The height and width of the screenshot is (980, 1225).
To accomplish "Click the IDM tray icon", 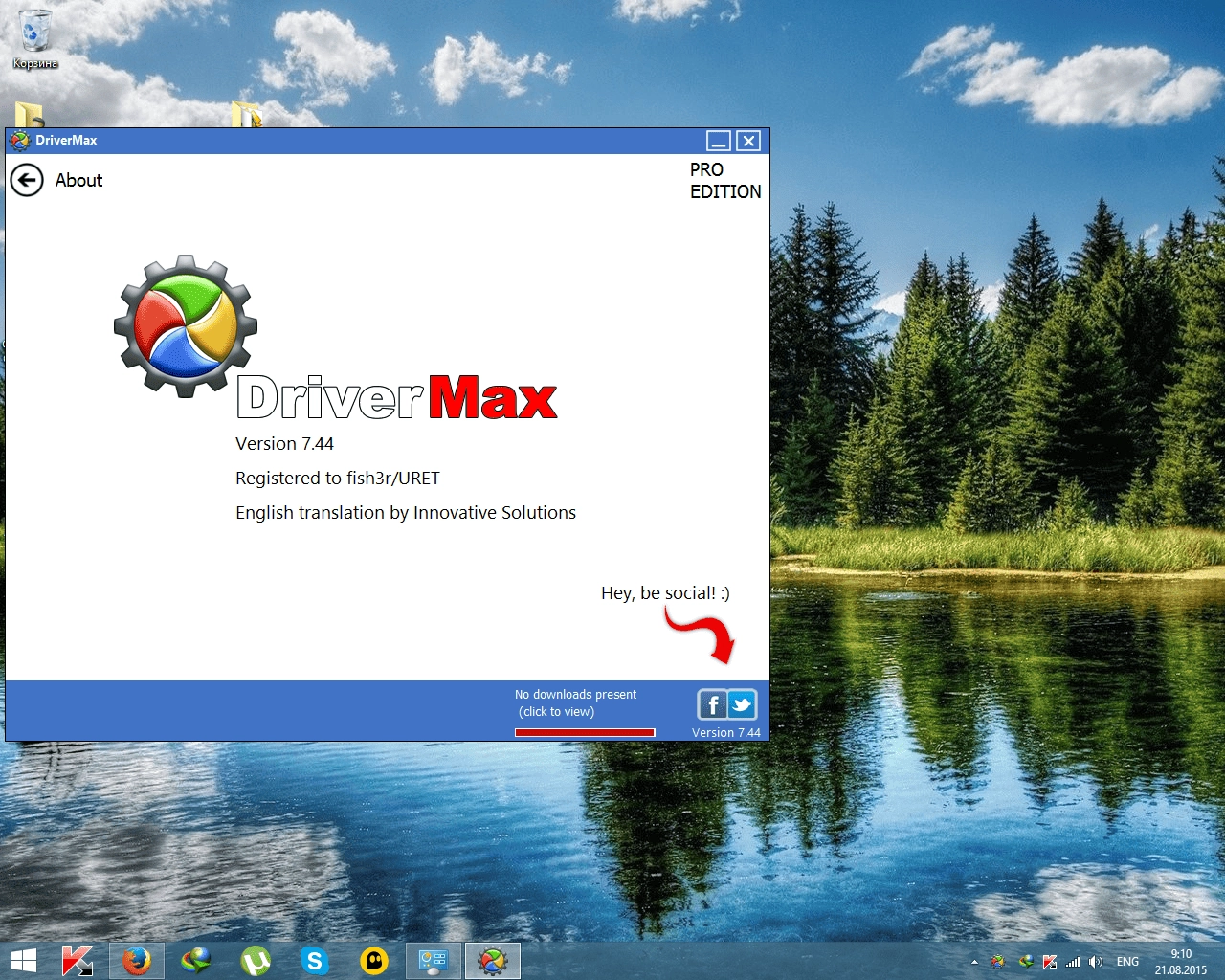I will click(1025, 962).
